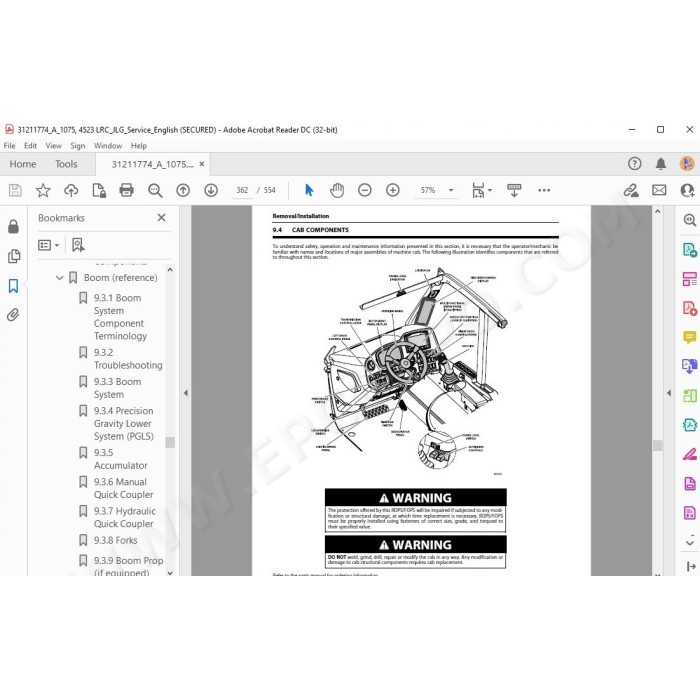Open the Search tool in right pane
This screenshot has width=700, height=700.
(x=690, y=220)
